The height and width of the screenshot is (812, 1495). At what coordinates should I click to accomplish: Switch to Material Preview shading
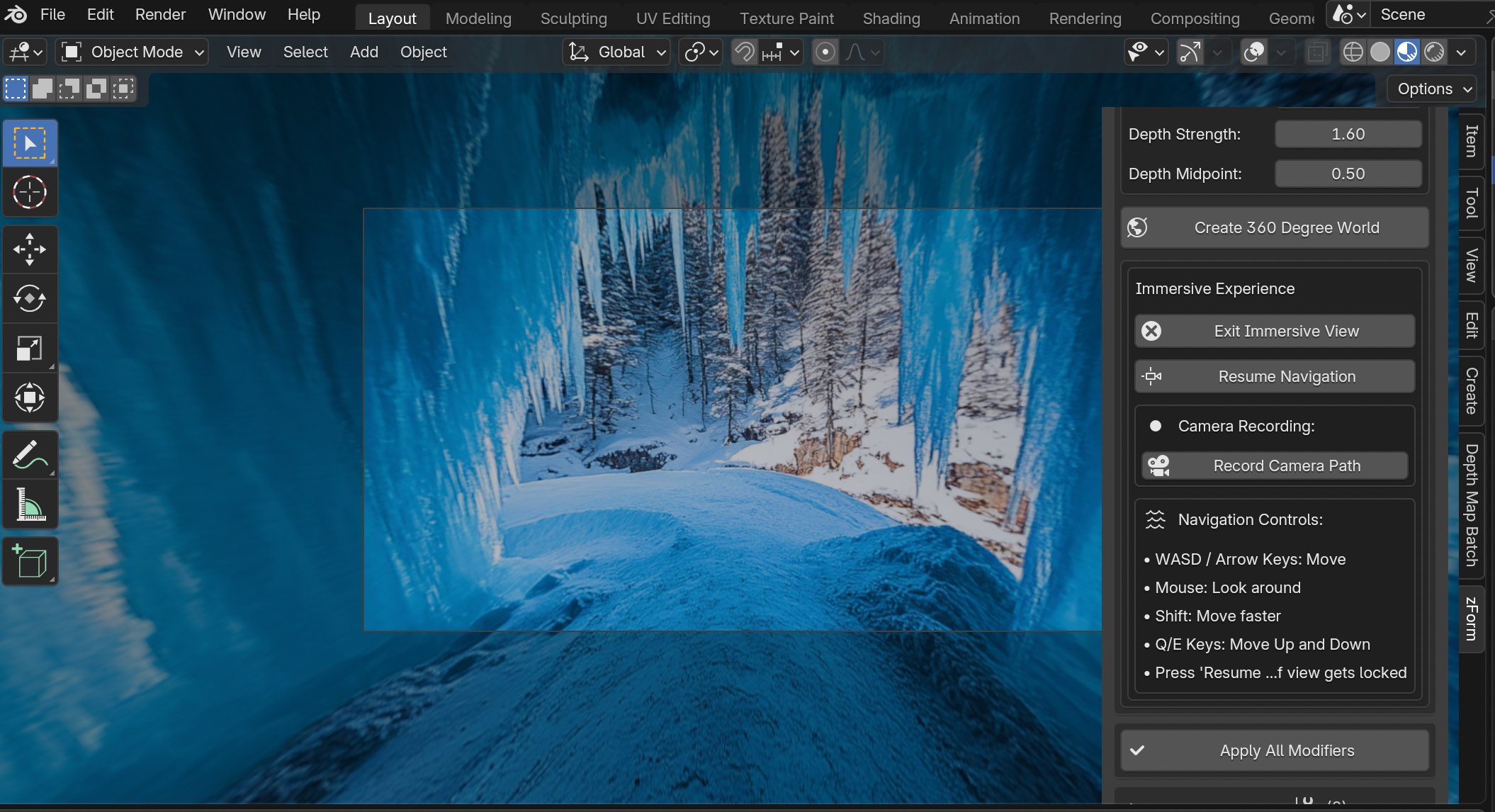click(x=1407, y=52)
